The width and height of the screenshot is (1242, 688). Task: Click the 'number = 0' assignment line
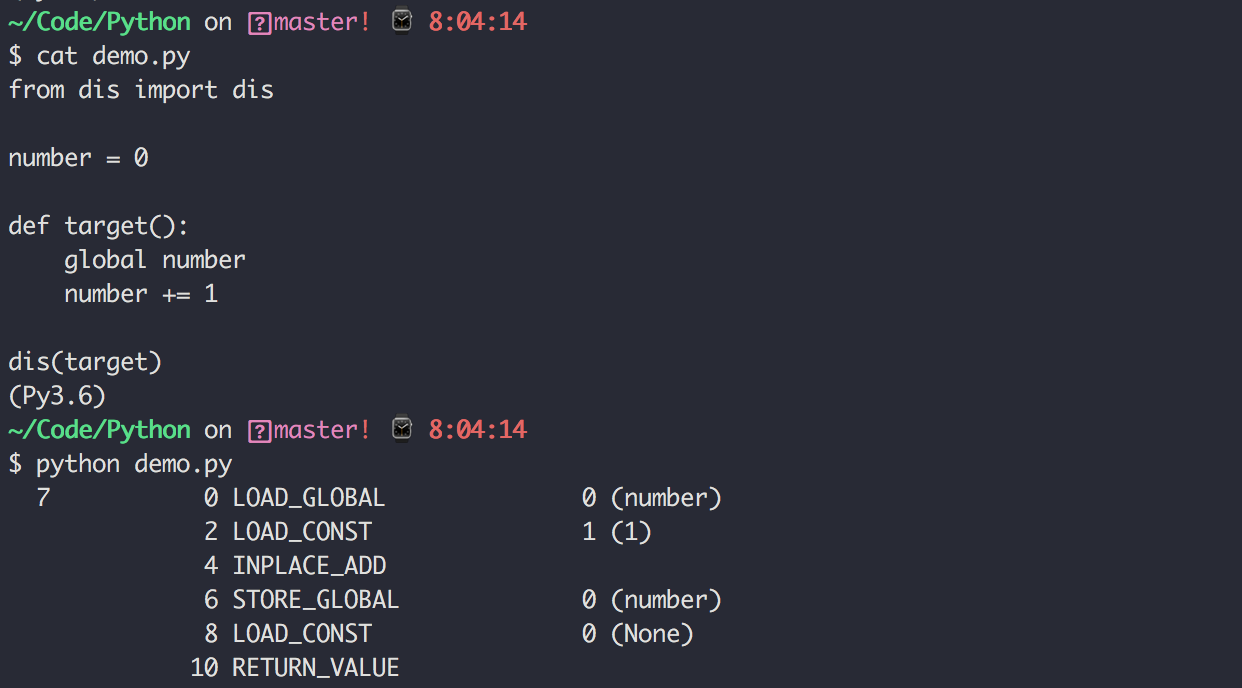tap(78, 158)
